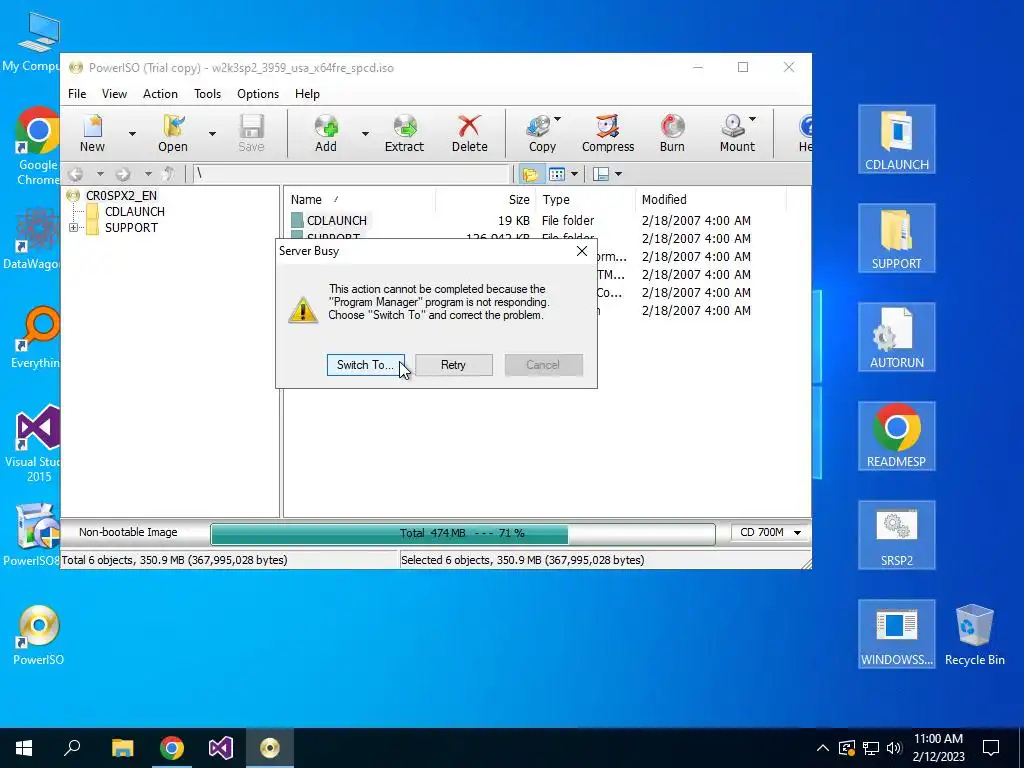Select CDLAUNCH folder in tree
This screenshot has width=1024, height=768.
pyautogui.click(x=135, y=212)
